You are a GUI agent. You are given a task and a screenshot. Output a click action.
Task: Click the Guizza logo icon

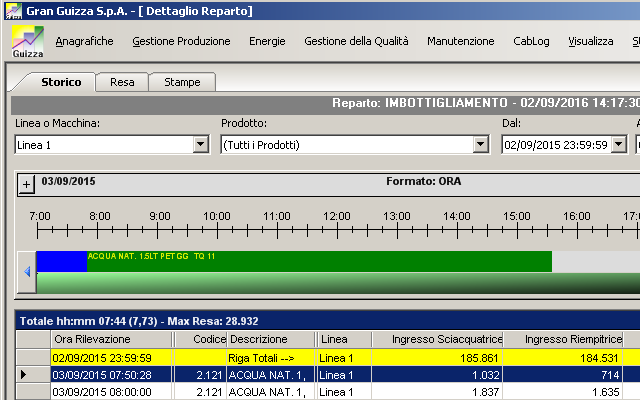coord(27,42)
